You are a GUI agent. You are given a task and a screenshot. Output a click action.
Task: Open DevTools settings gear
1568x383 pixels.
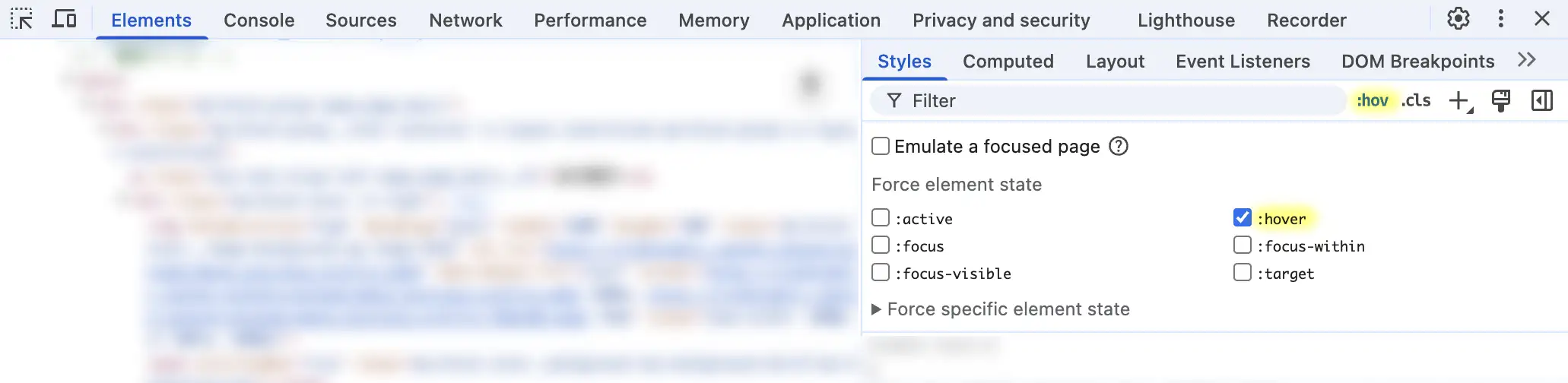[1458, 19]
